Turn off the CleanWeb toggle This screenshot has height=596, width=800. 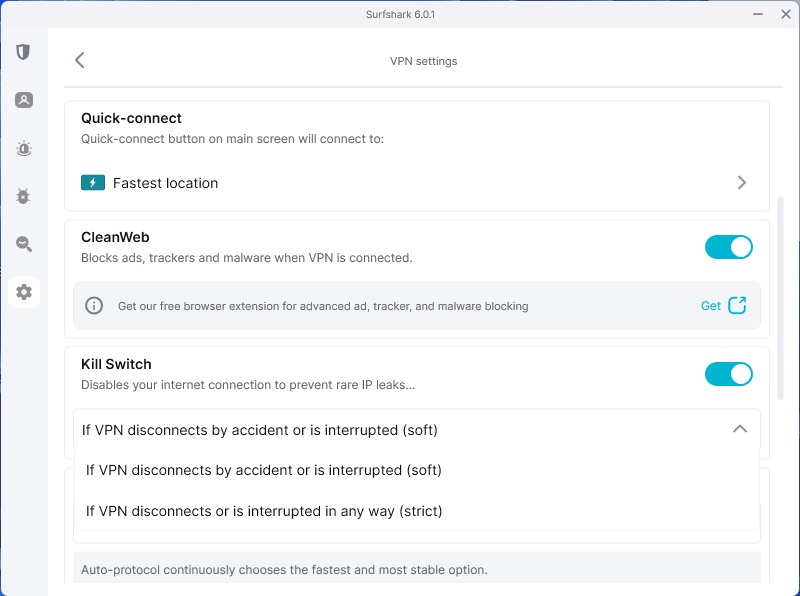click(x=729, y=247)
